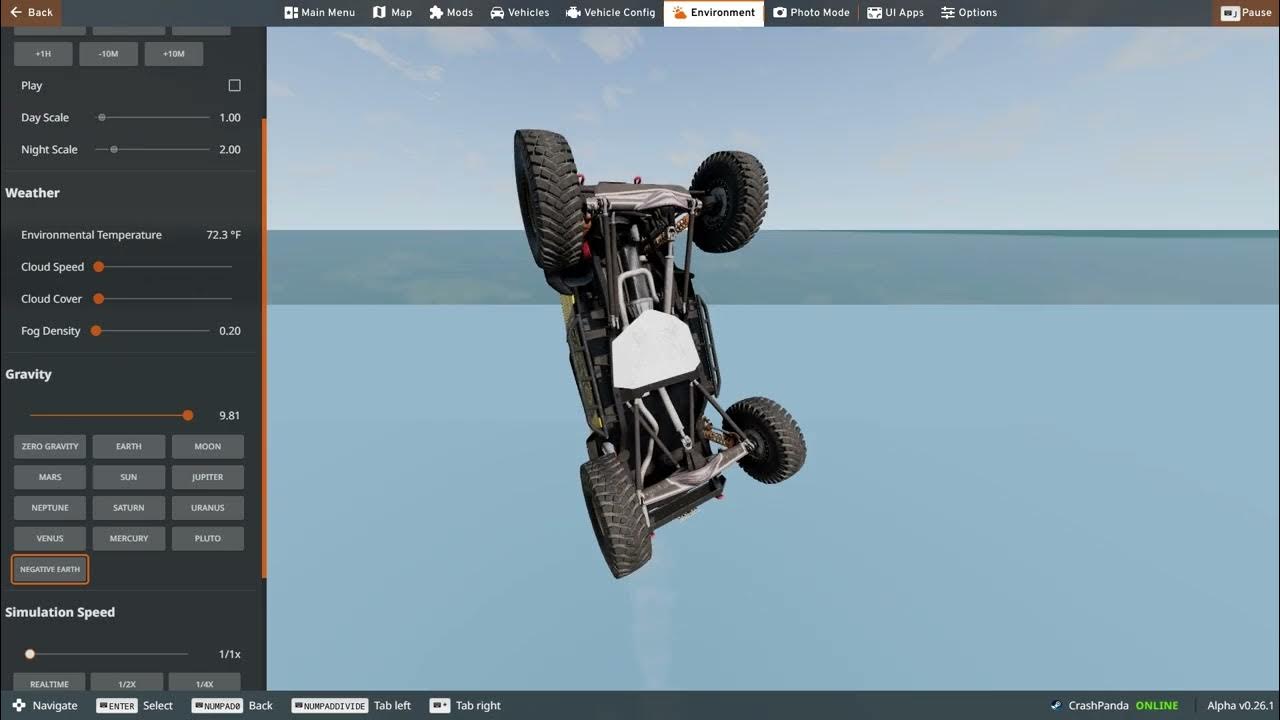Set simulation speed to 1/2X
The width and height of the screenshot is (1280, 720).
click(127, 683)
